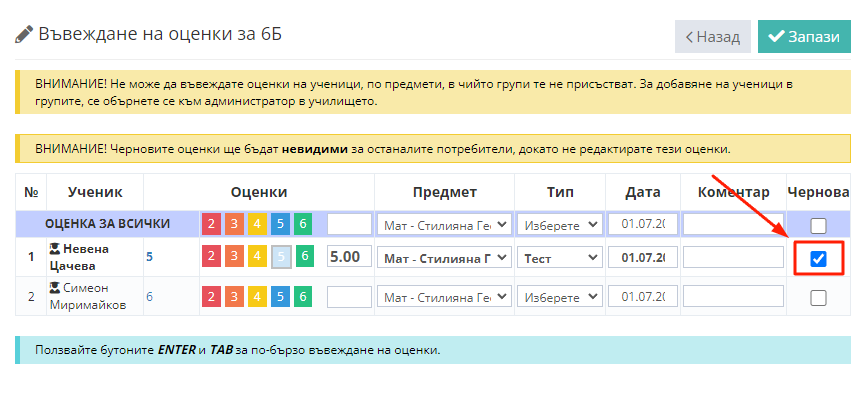Give Симеон Миримайков a grade 4

pyautogui.click(x=257, y=297)
